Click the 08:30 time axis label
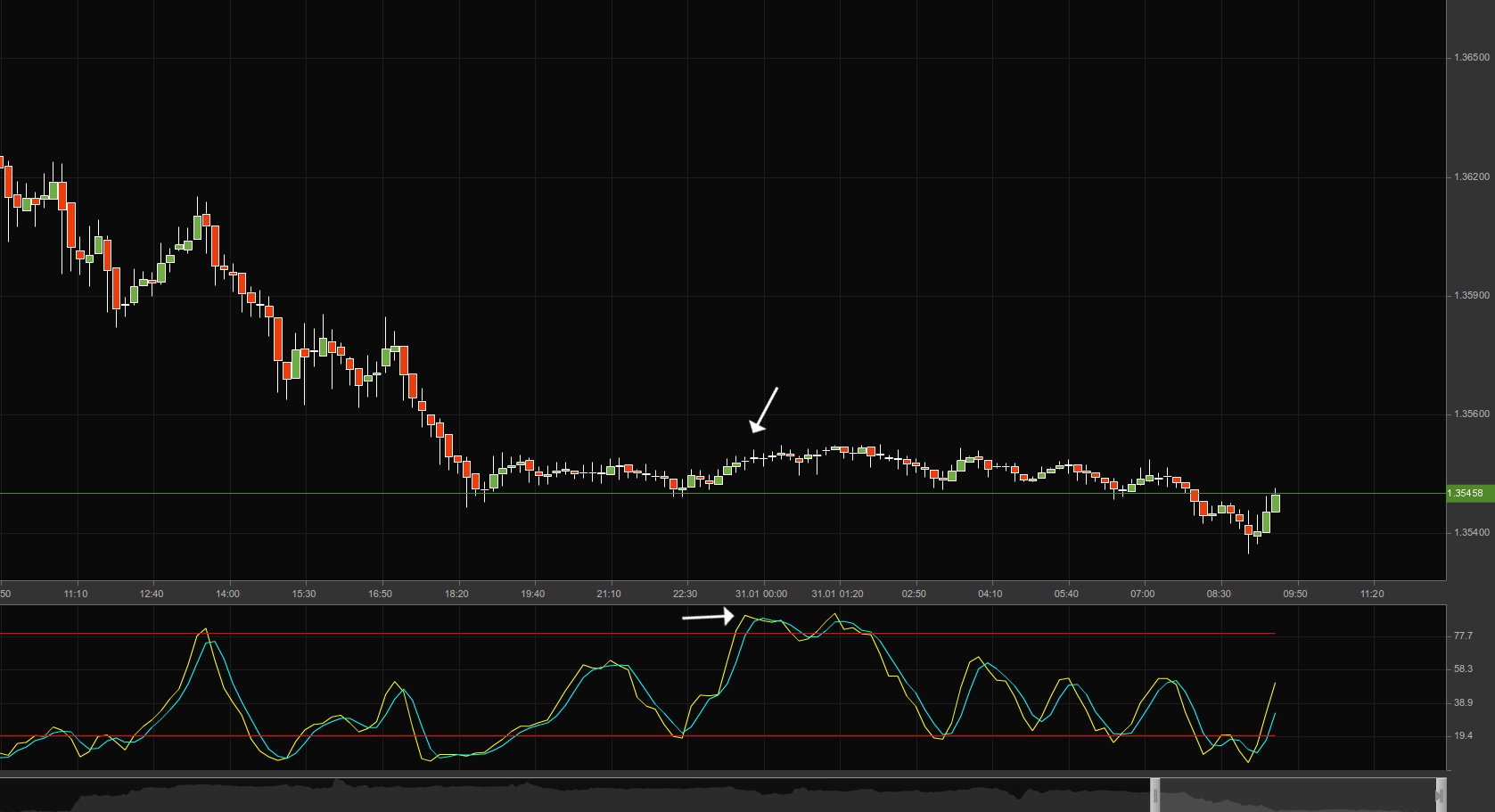This screenshot has height=812, width=1495. point(1218,594)
